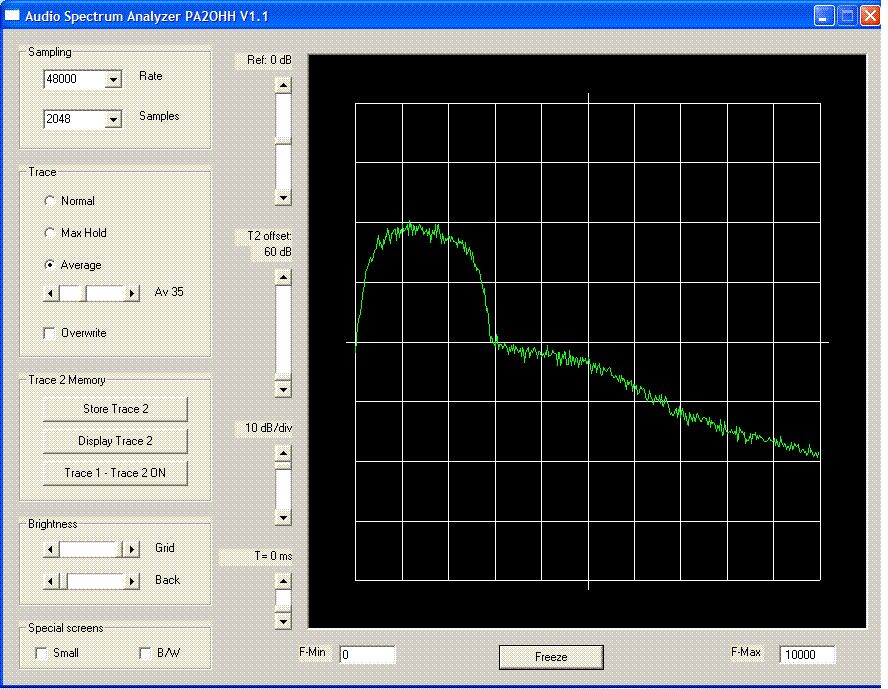
Task: Click up arrow of T2 offset scrollbar
Action: (x=283, y=278)
